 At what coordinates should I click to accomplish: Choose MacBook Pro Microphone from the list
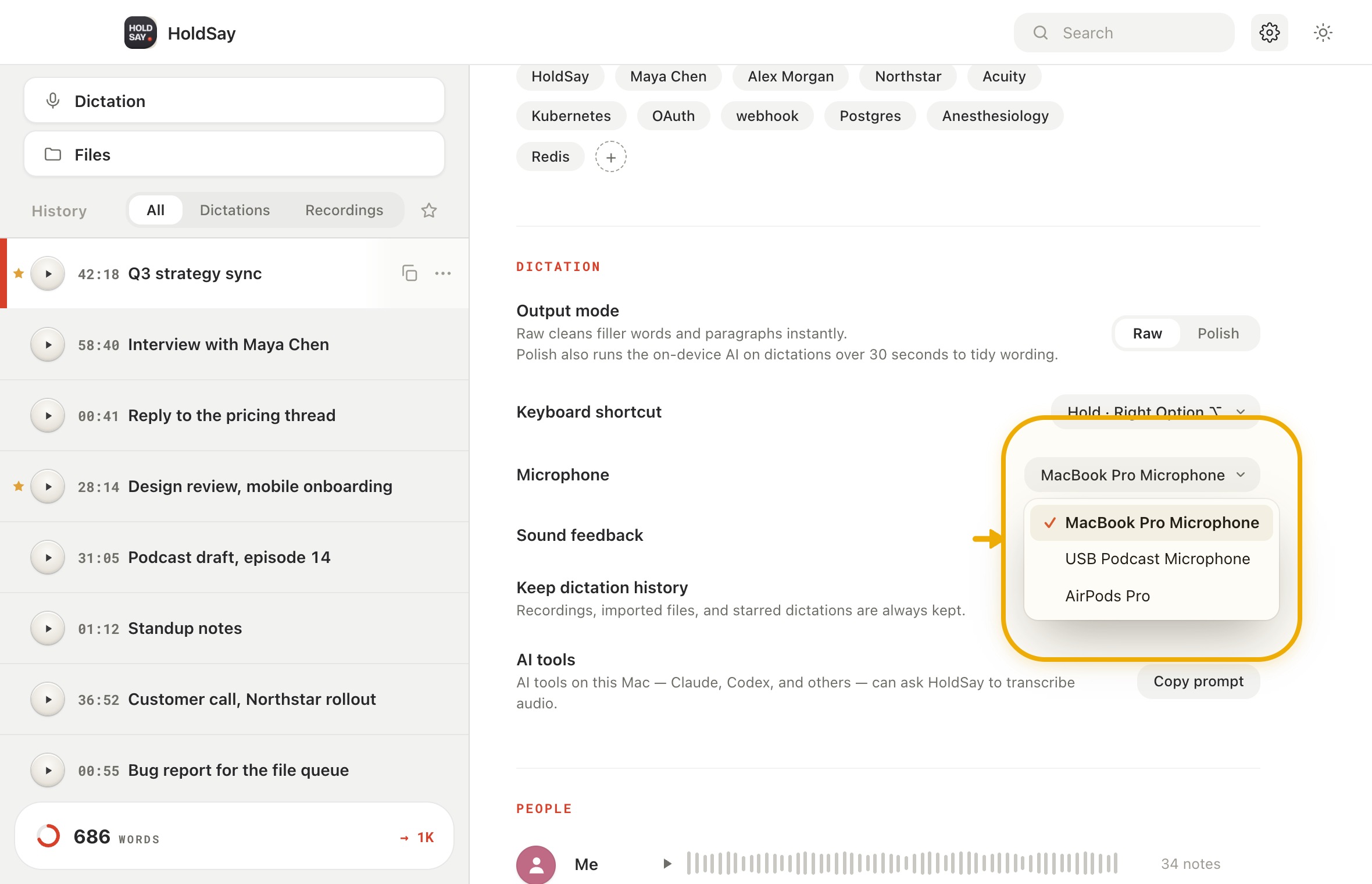(1152, 522)
